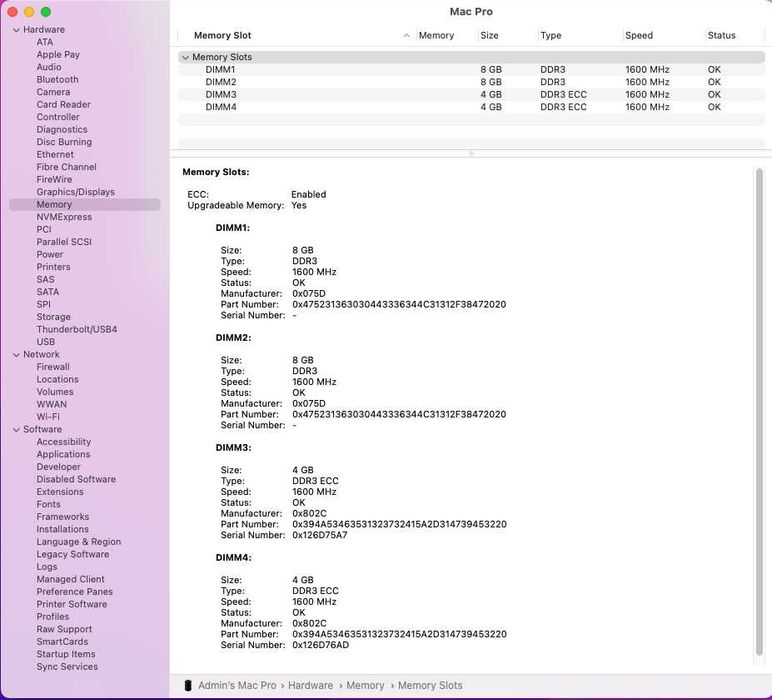Image resolution: width=772 pixels, height=700 pixels.
Task: Toggle sort arrow in Memory Slot column
Action: (406, 35)
